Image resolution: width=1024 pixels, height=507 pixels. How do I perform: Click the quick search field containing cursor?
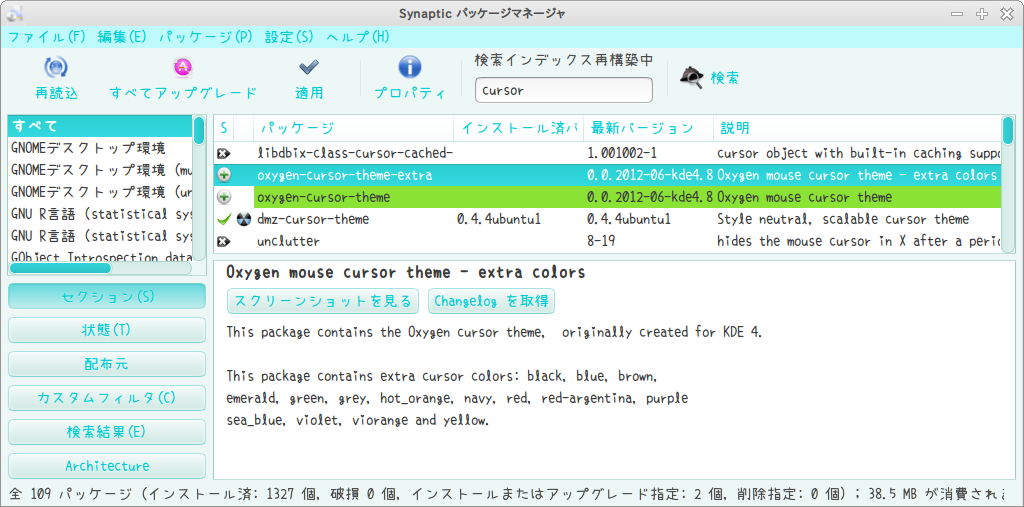click(564, 90)
